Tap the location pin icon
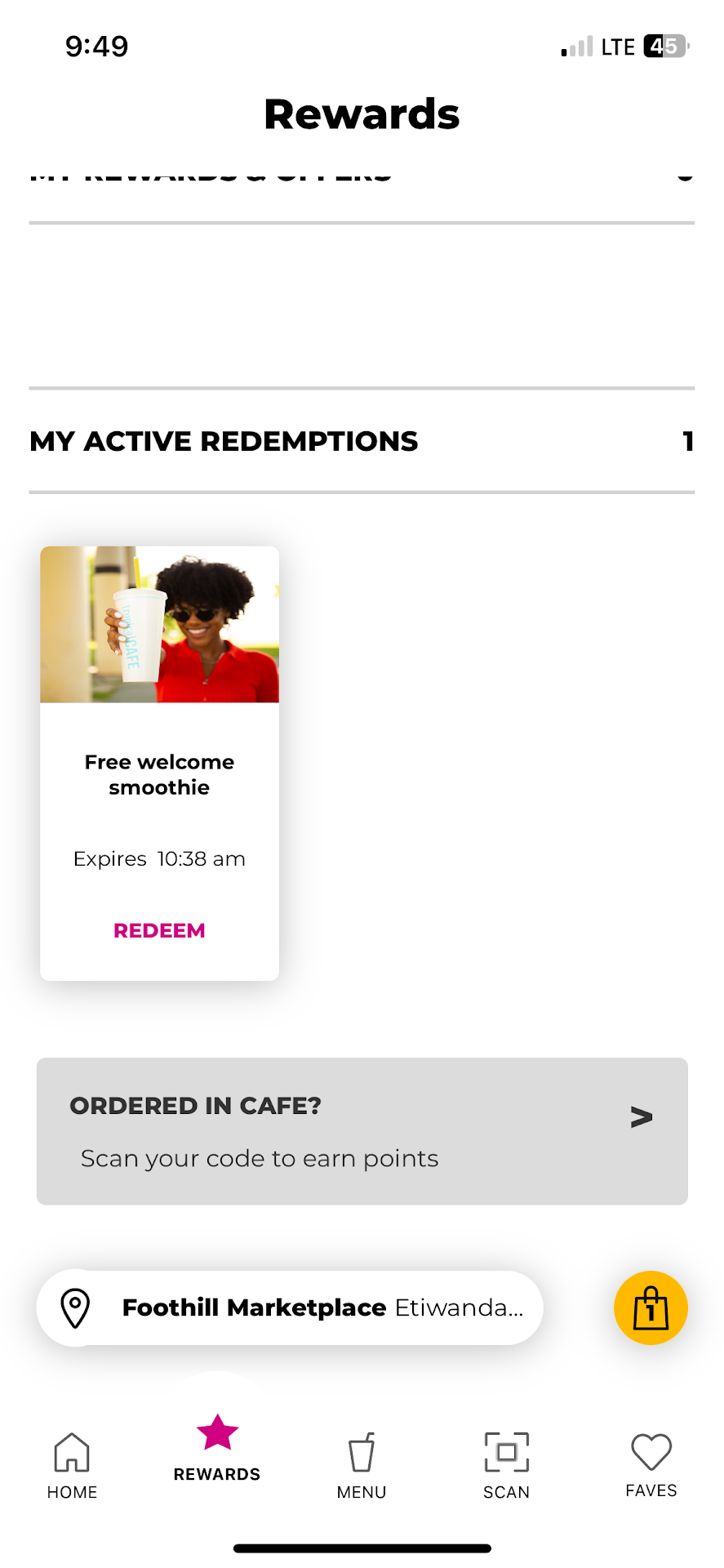This screenshot has width=724, height=1568. 76,1307
